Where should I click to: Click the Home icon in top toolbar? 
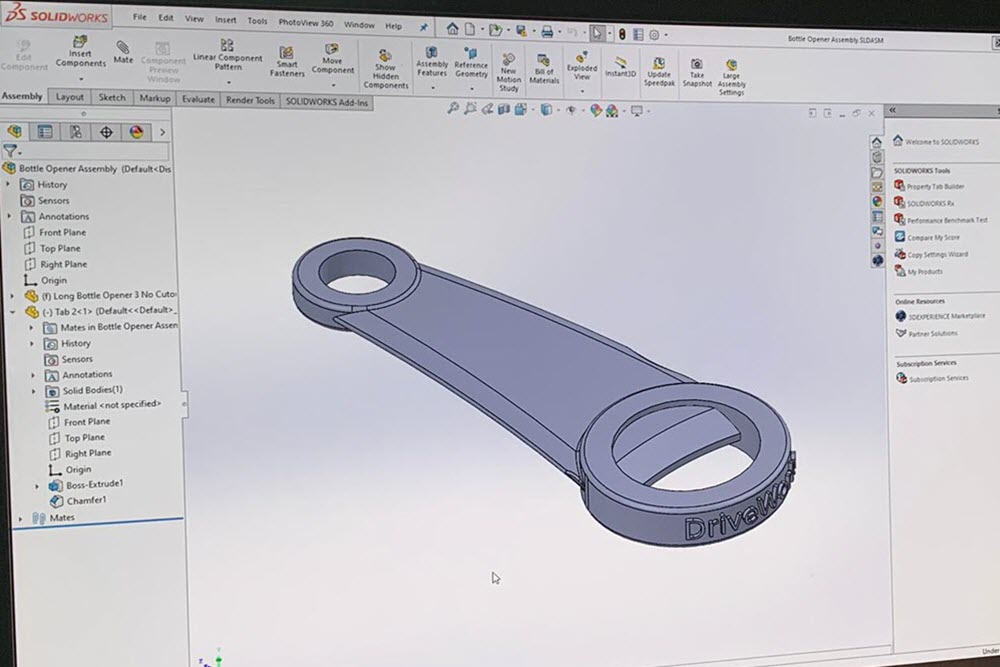[x=452, y=29]
